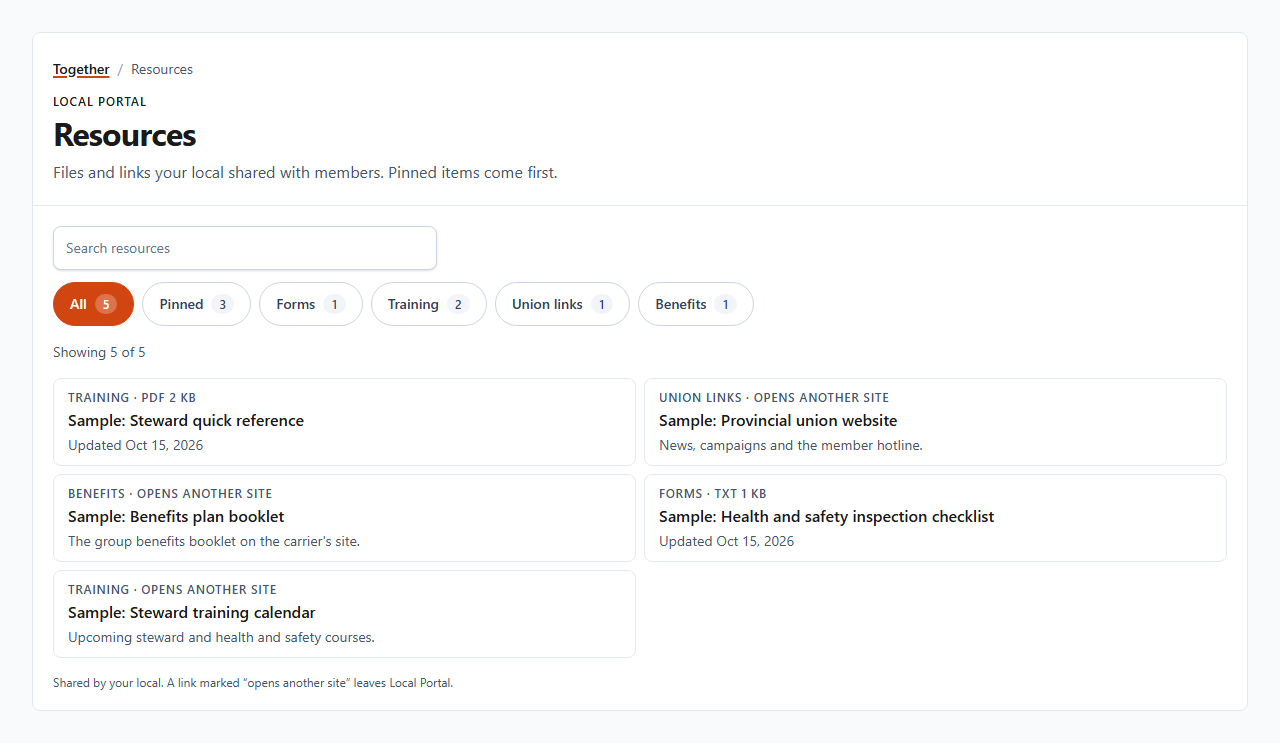This screenshot has width=1280, height=743.
Task: Filter by Union links
Action: coord(562,304)
